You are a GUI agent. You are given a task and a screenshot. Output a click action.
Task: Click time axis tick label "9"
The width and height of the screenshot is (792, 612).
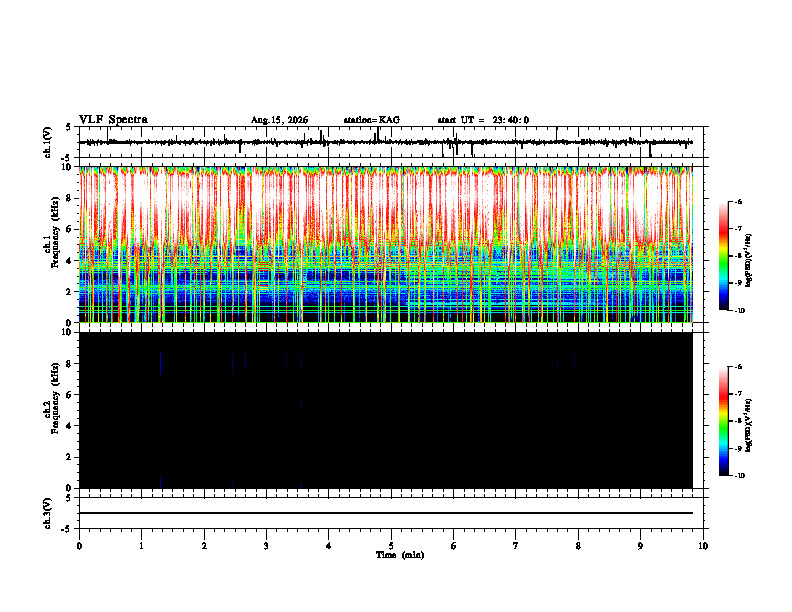click(x=640, y=546)
